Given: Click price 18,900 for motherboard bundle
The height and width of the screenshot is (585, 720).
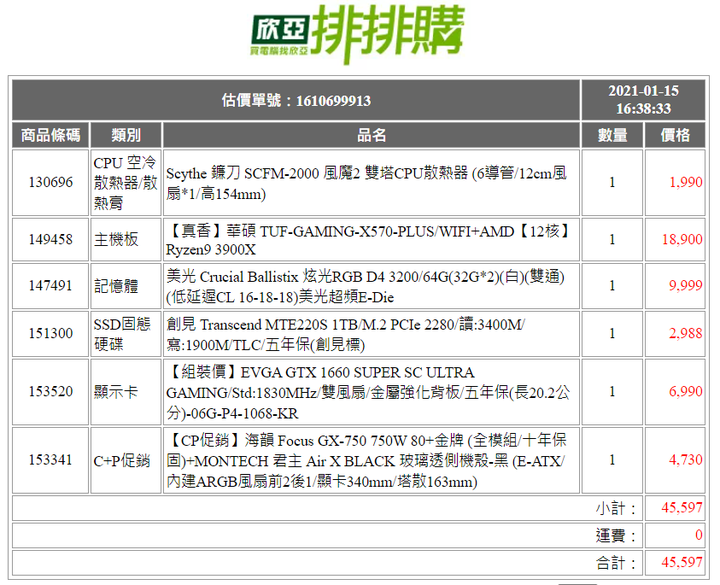Looking at the screenshot, I should click(x=682, y=239).
